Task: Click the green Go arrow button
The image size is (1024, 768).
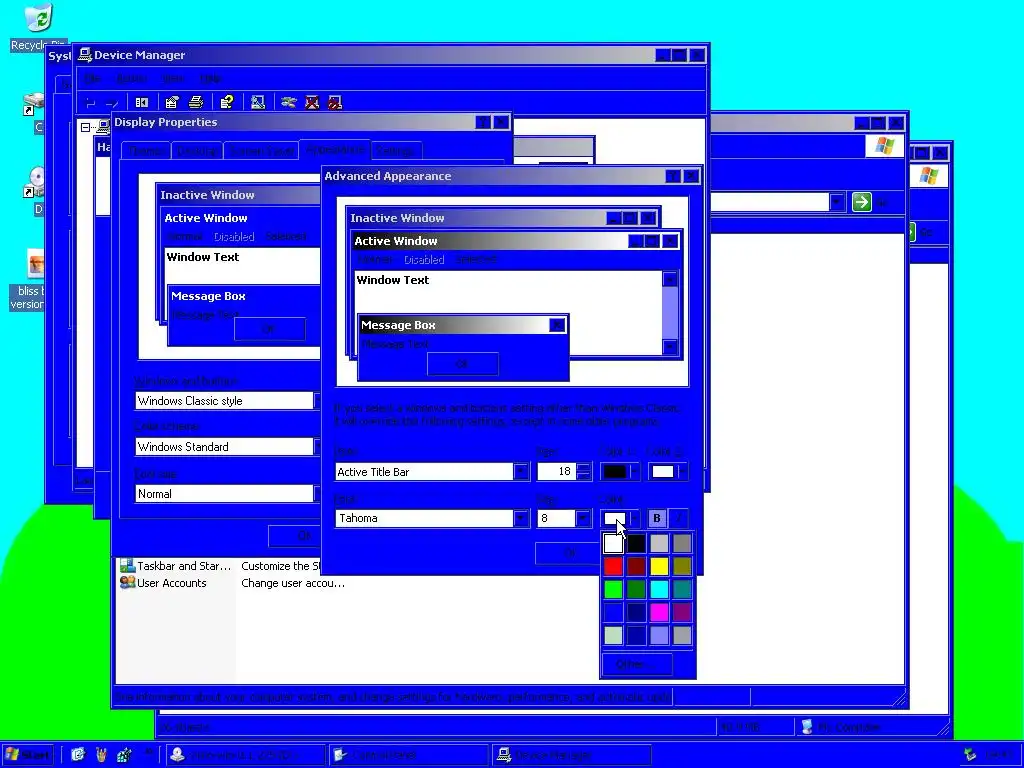Action: click(x=861, y=202)
